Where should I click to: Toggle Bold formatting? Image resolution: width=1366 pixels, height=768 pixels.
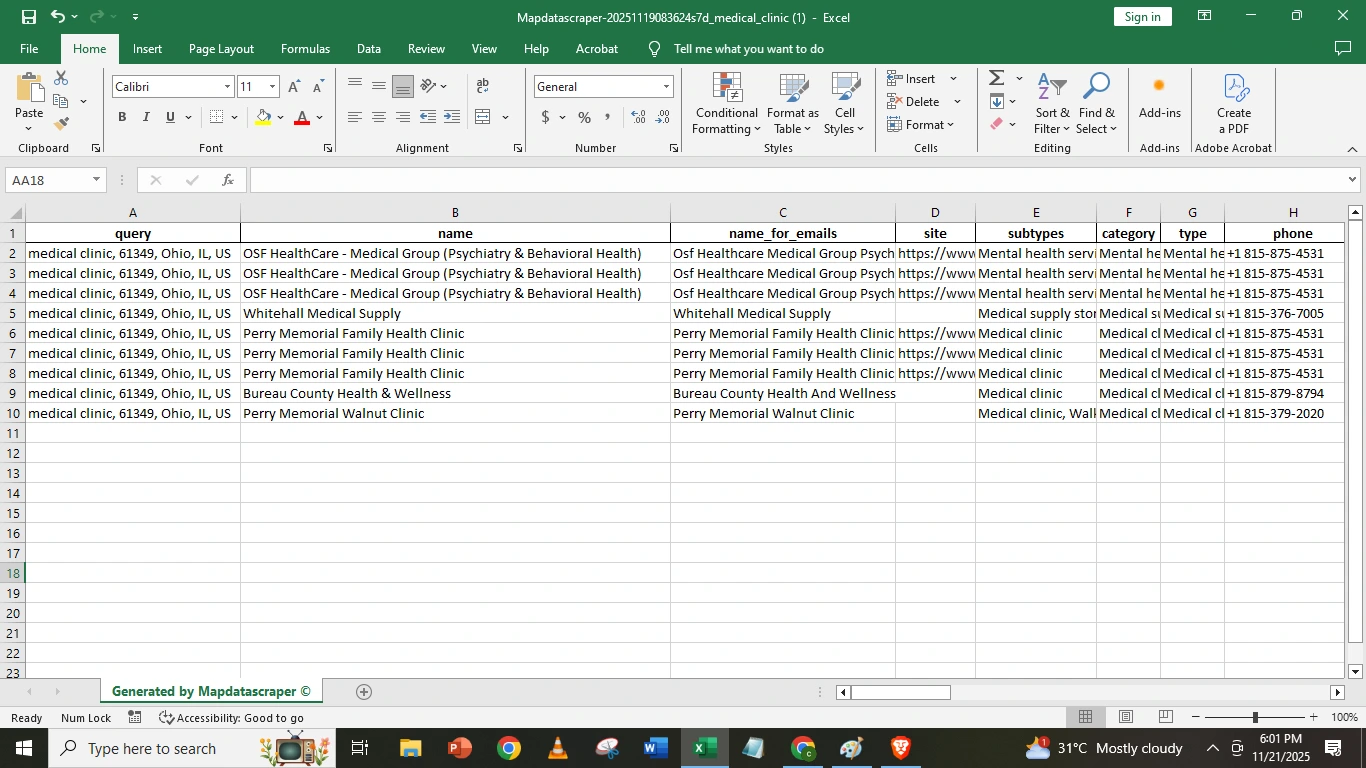[122, 117]
